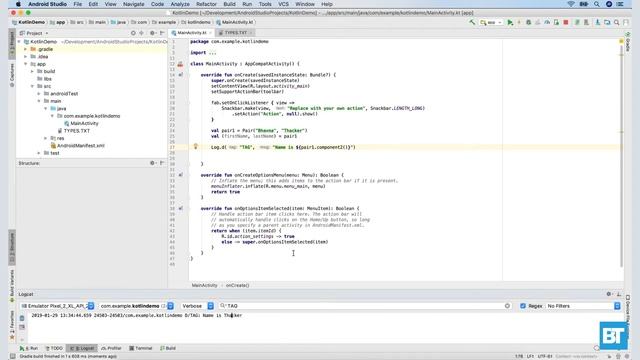This screenshot has height=360, width=640.
Task: Click the override gutter icon beside onCreate
Action: tap(180, 75)
